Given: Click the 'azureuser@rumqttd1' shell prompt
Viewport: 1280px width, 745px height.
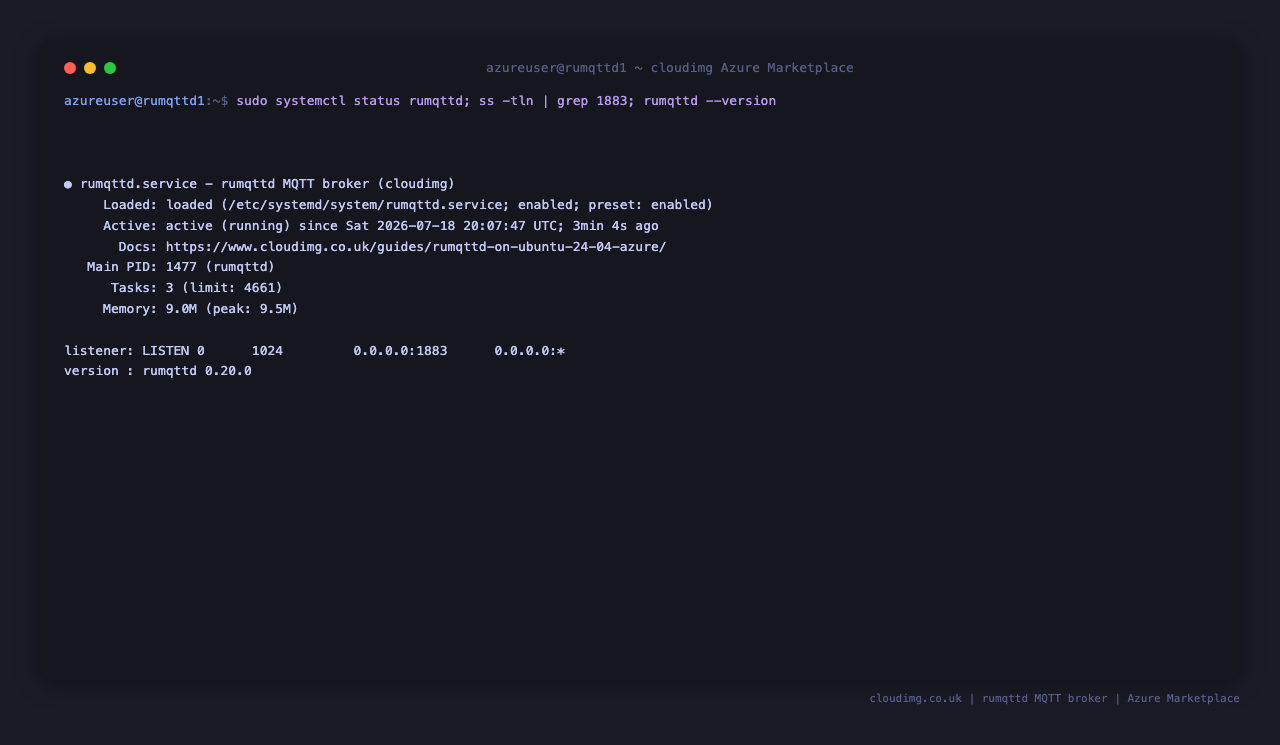Looking at the screenshot, I should [x=134, y=101].
